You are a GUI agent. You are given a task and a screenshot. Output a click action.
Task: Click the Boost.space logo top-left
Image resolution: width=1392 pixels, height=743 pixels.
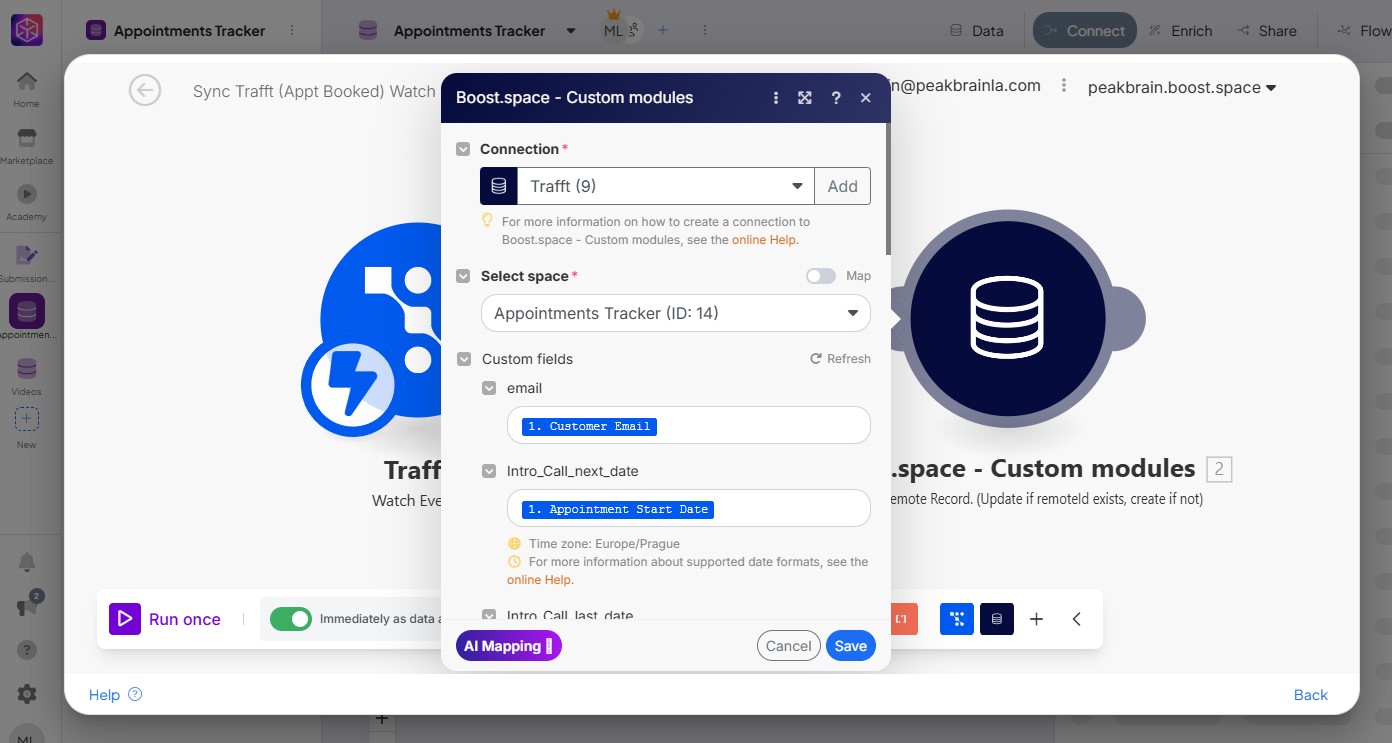[27, 30]
